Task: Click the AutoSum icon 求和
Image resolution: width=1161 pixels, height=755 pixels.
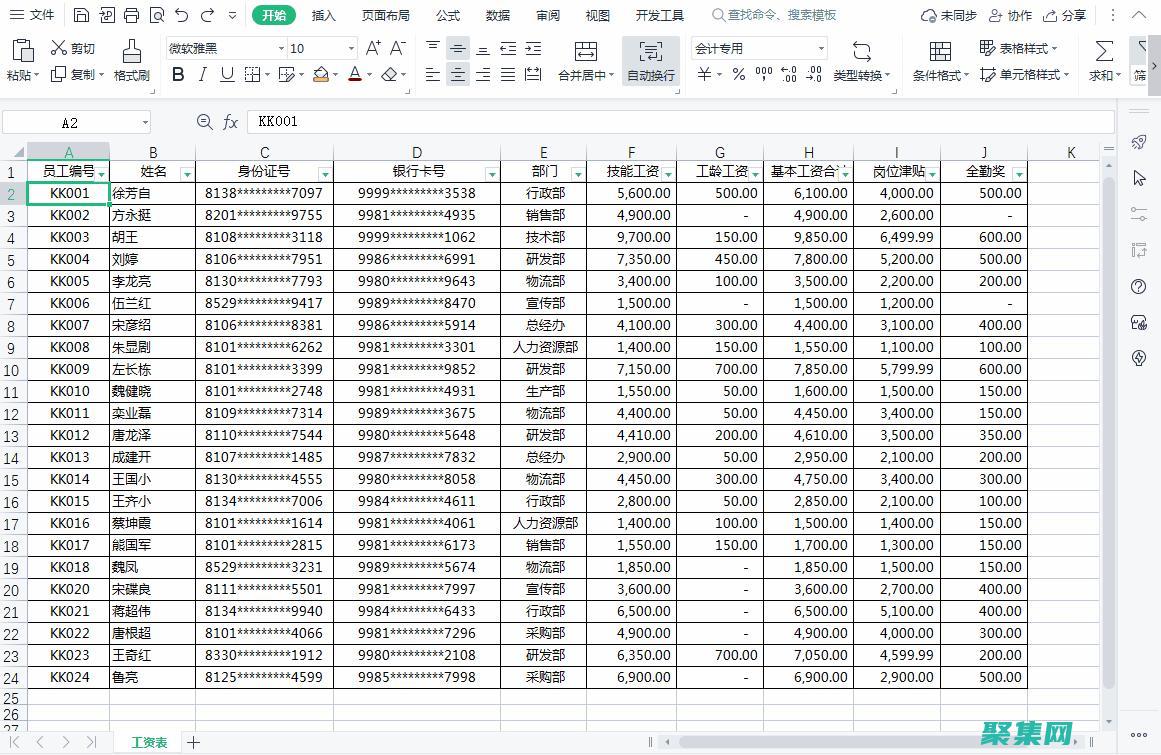Action: (1103, 60)
